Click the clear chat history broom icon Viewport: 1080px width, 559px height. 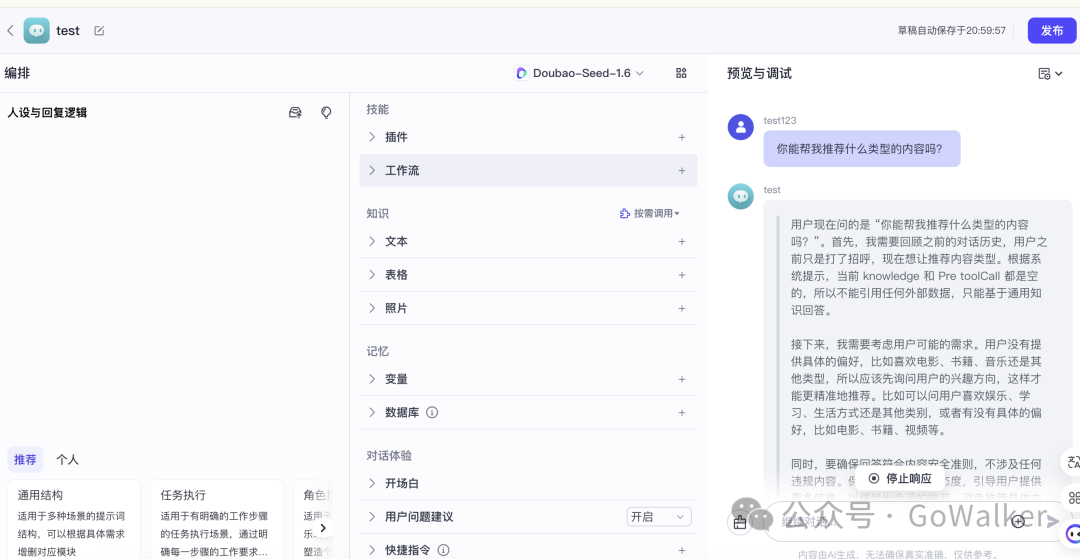[x=740, y=523]
